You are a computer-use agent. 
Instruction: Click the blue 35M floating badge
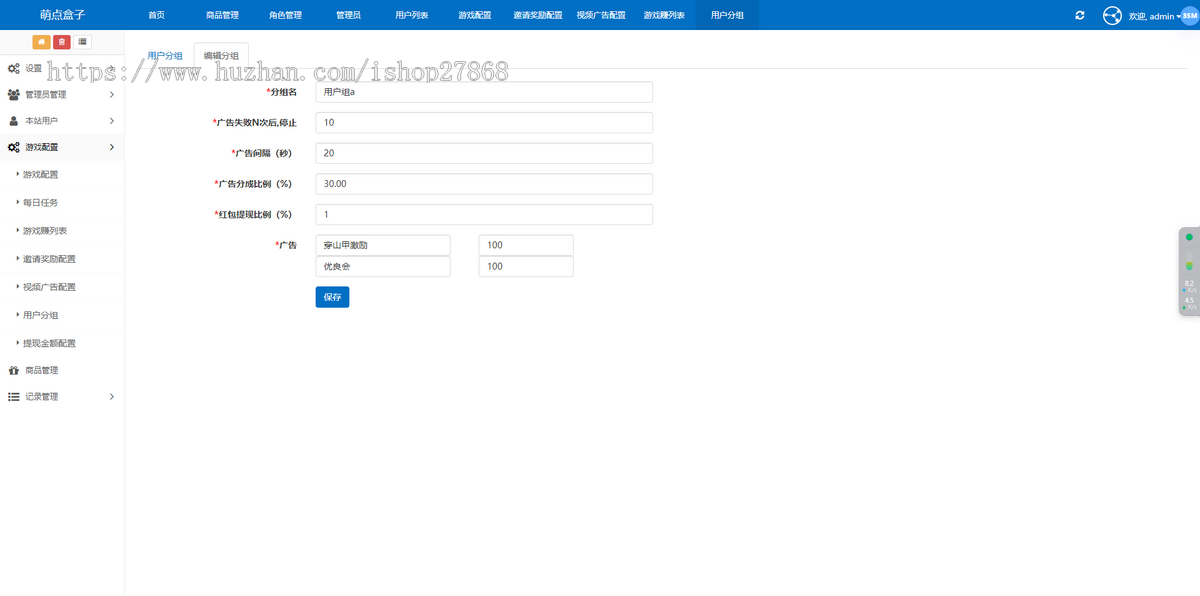coord(1189,16)
